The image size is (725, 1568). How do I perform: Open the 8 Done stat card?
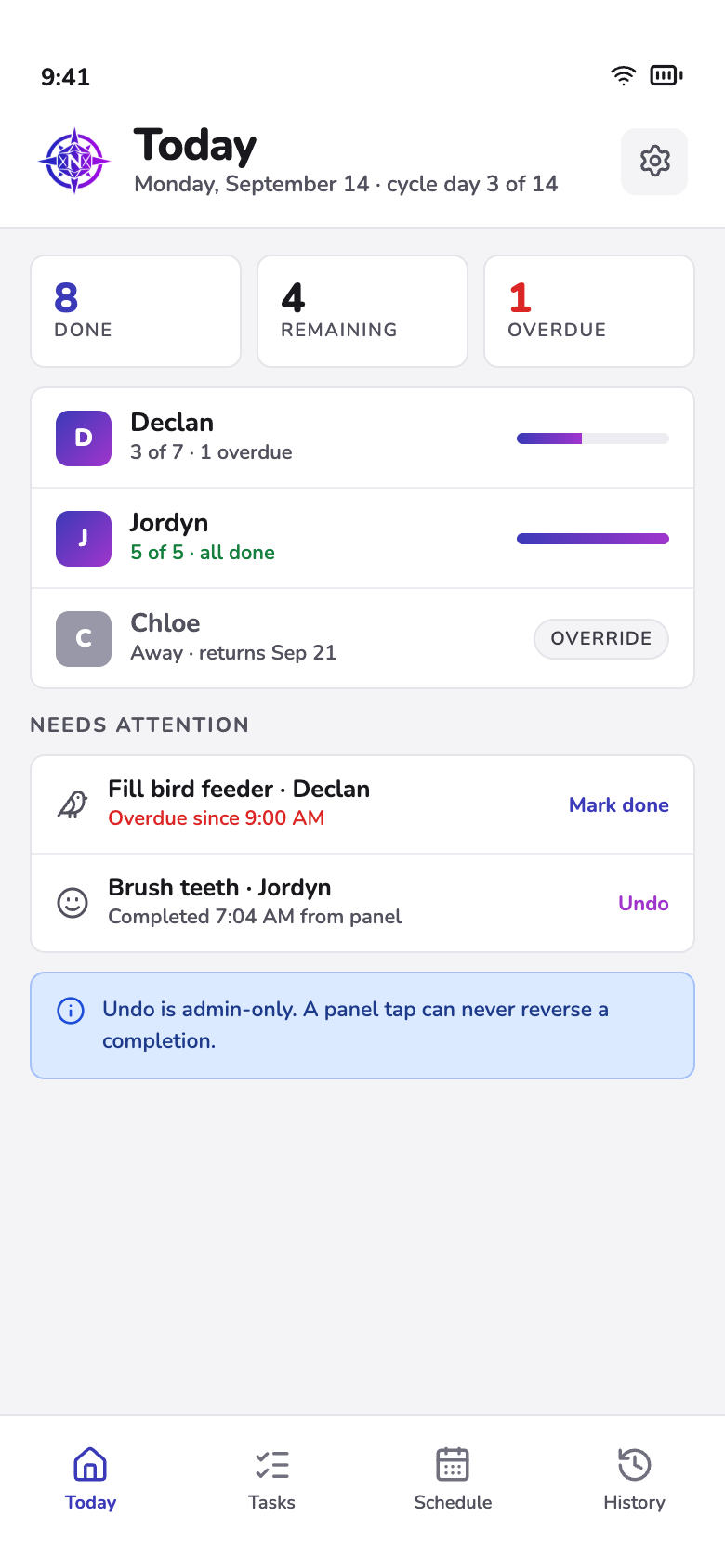pyautogui.click(x=136, y=311)
